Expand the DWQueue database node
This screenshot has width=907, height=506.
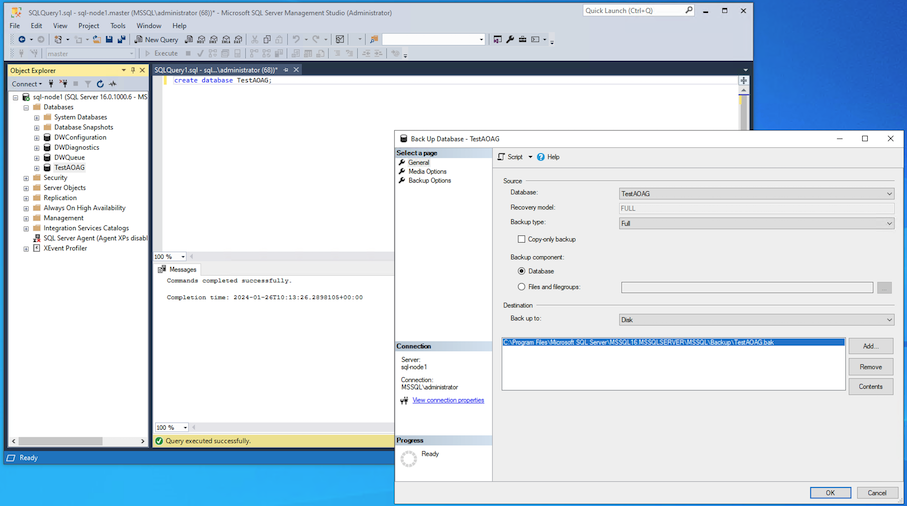pos(36,158)
